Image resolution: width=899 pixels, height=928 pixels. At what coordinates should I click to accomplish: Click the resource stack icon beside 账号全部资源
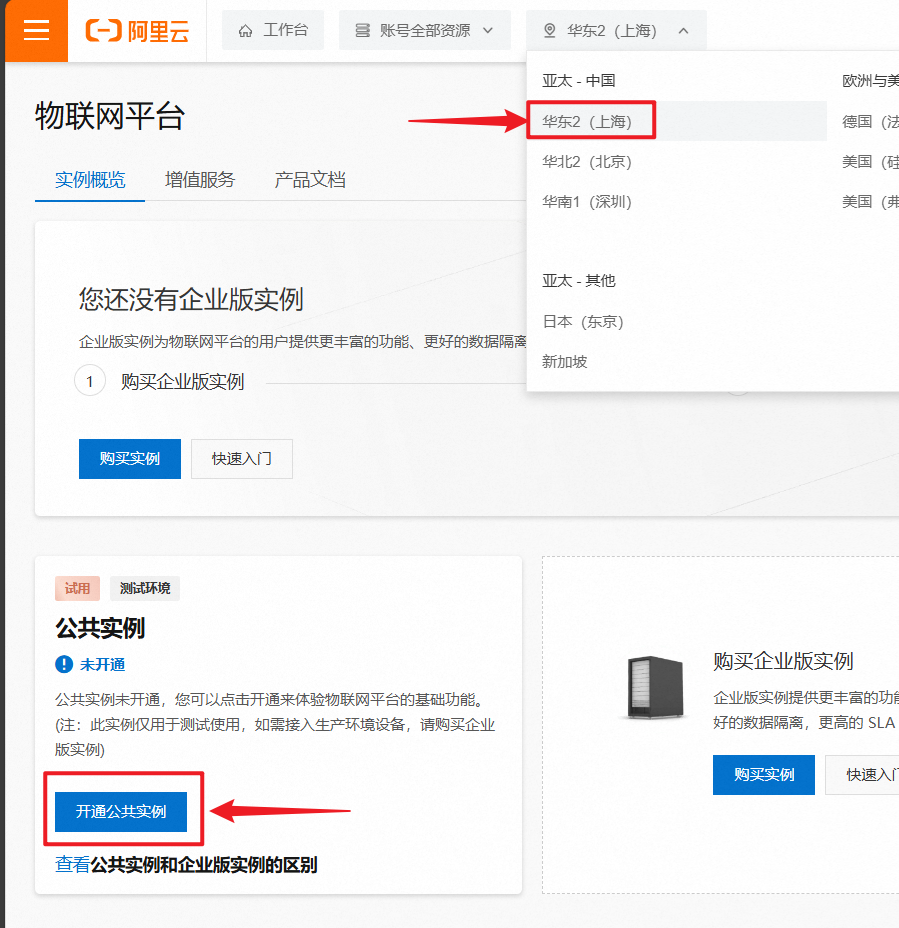coord(362,30)
